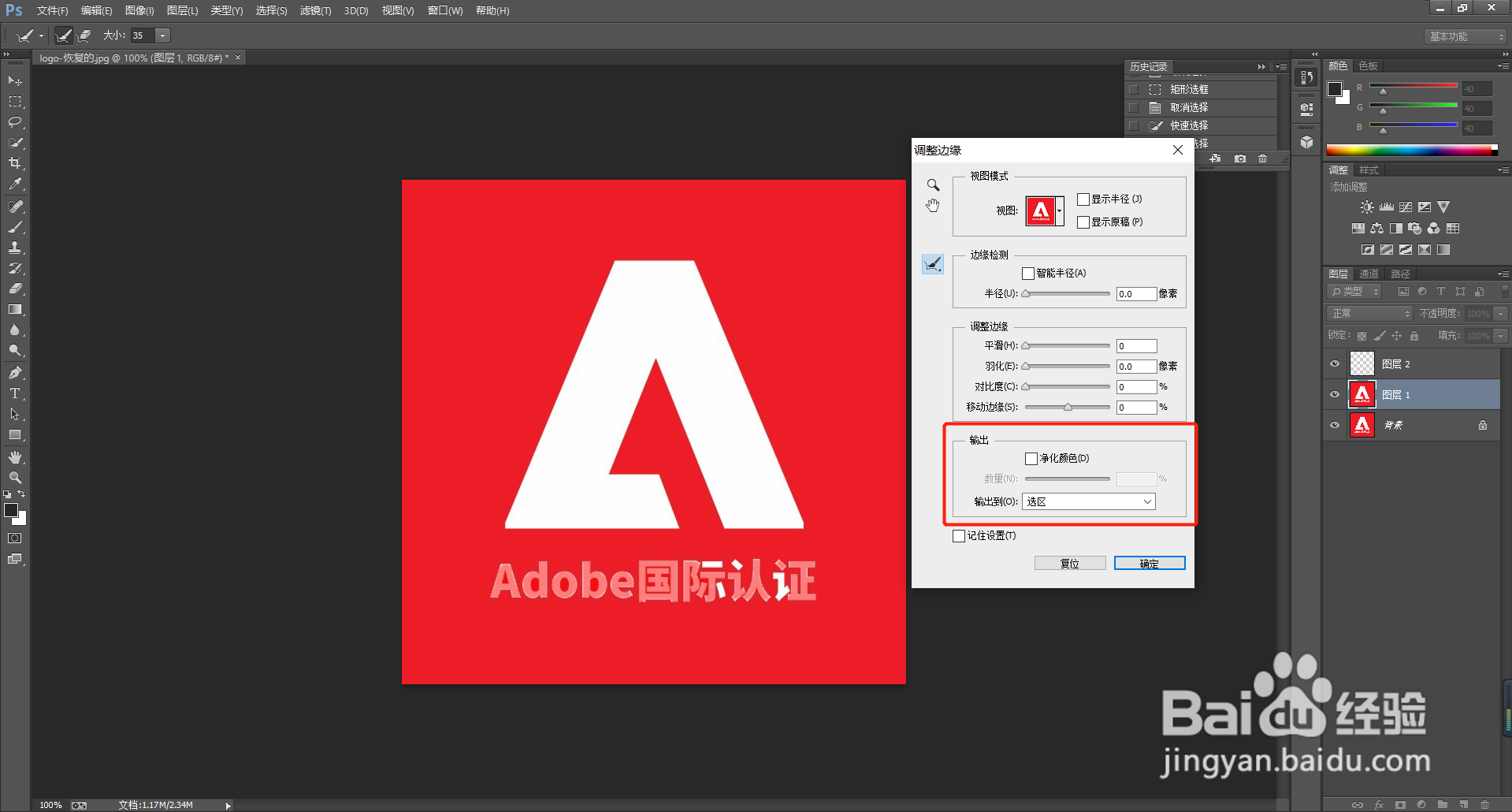Select the Hand tool in toolbox
The width and height of the screenshot is (1512, 812).
(15, 457)
